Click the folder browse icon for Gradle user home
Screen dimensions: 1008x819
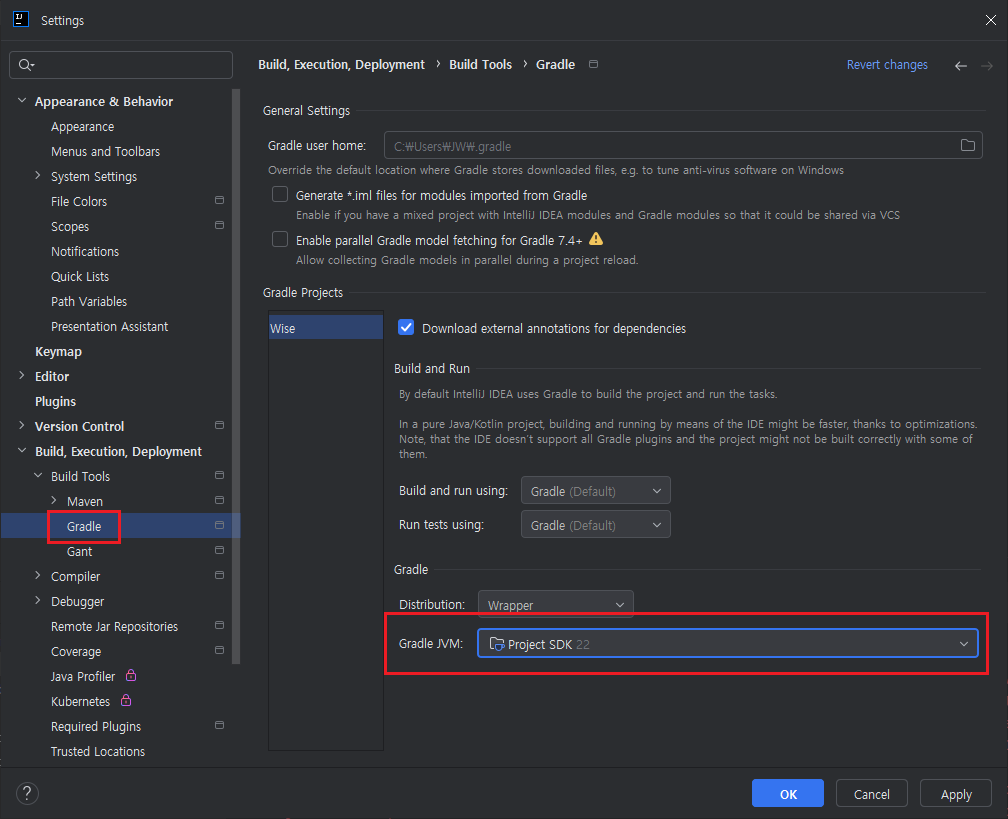click(967, 146)
